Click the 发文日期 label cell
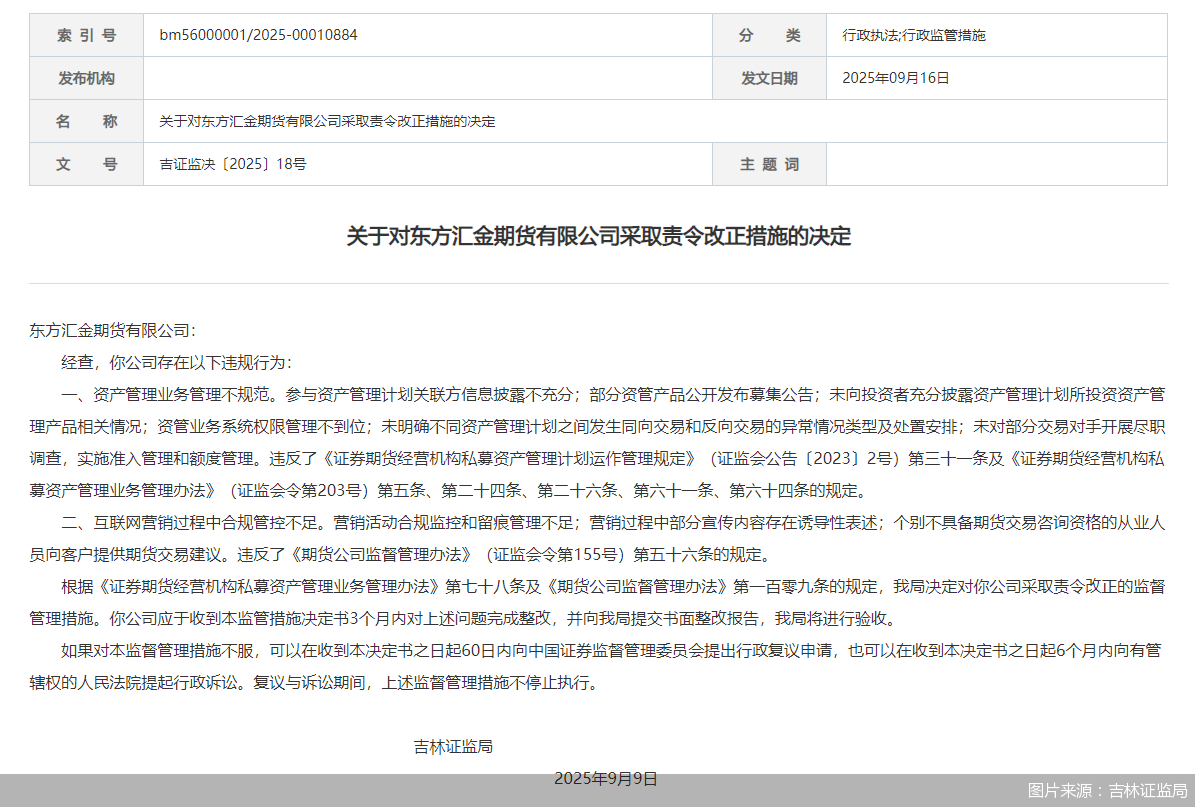Screen dimensions: 1195x807 point(770,78)
